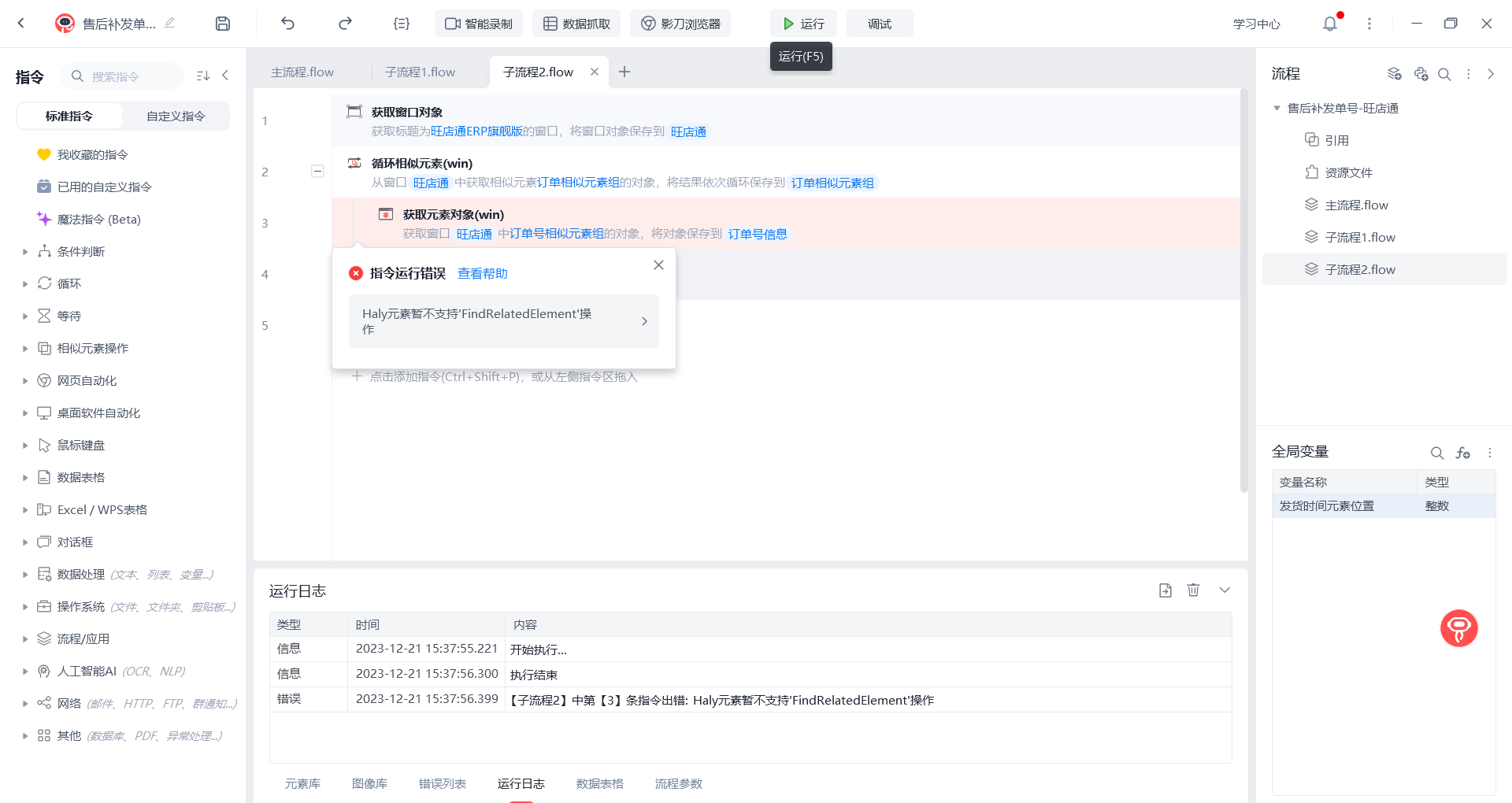
Task: Open 我收藏的指令
Action: pyautogui.click(x=92, y=154)
